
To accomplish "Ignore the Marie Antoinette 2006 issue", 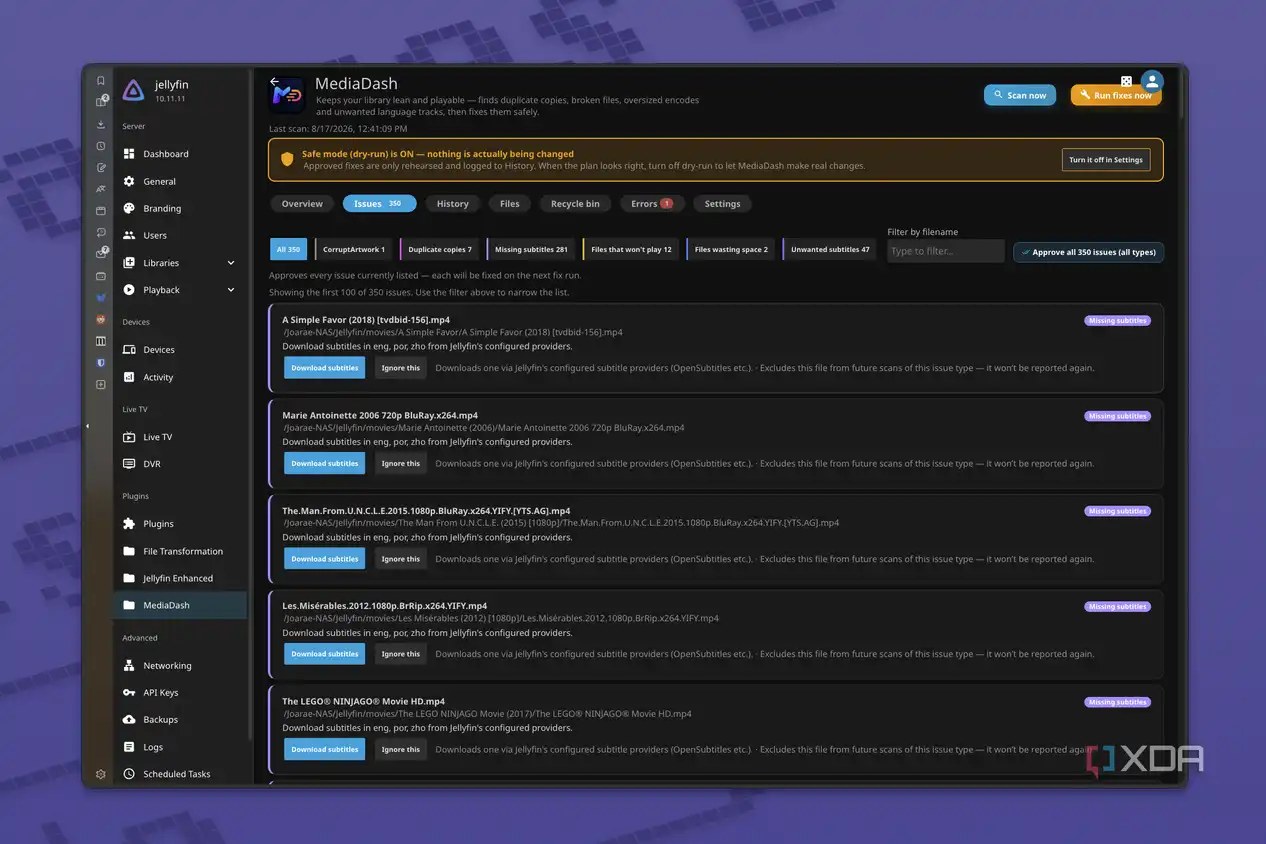I will 401,463.
